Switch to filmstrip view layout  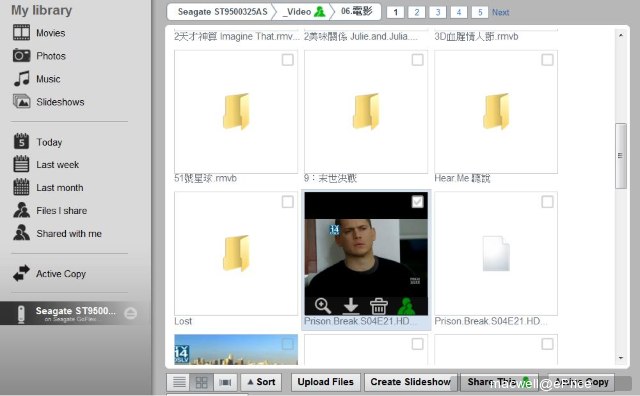coord(225,382)
